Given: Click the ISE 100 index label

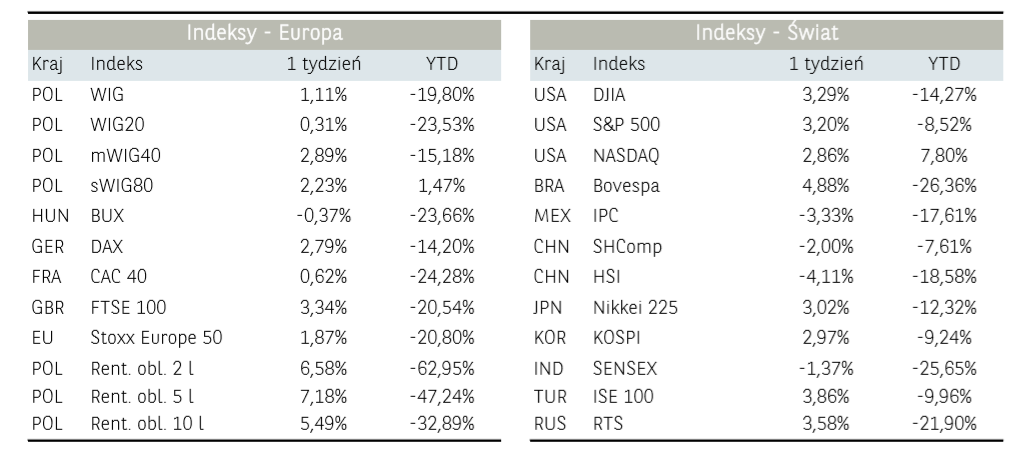Looking at the screenshot, I should (x=623, y=396).
